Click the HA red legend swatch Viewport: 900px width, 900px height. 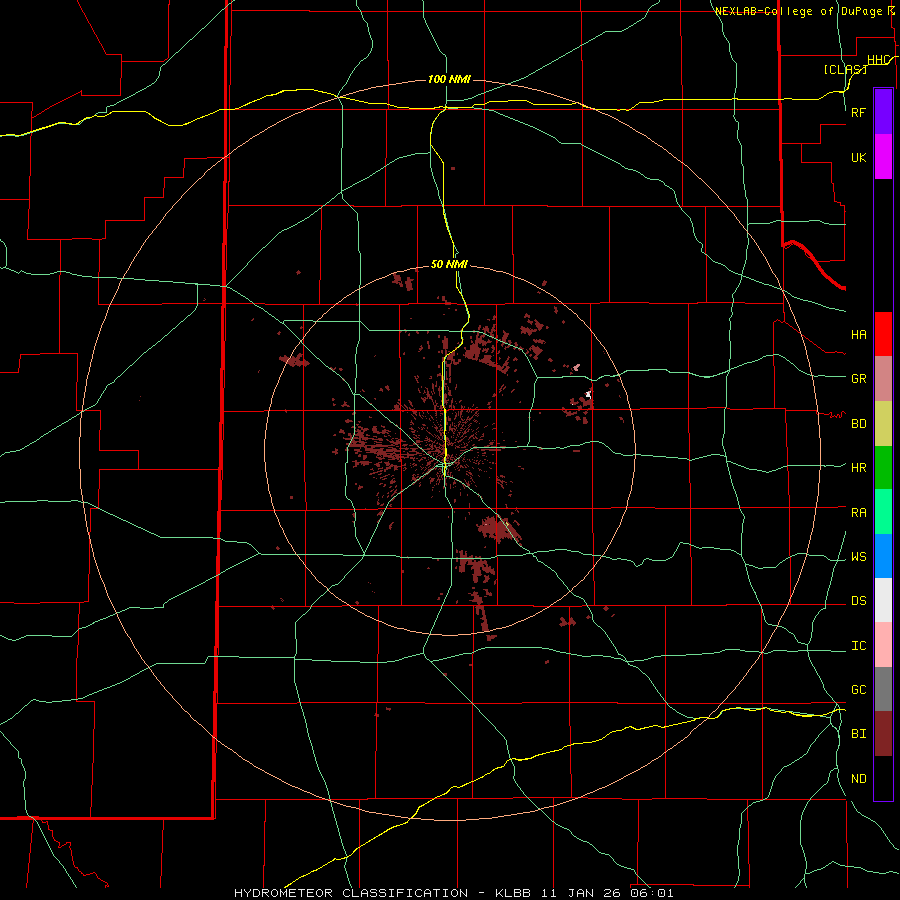coord(883,334)
